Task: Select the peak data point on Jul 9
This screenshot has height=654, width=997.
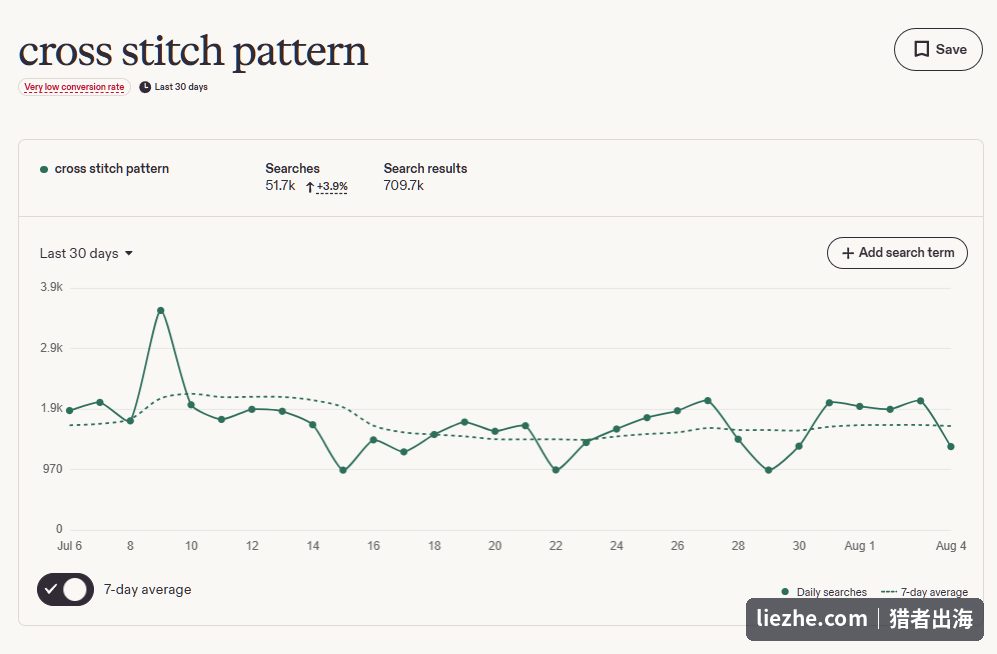Action: coord(161,311)
